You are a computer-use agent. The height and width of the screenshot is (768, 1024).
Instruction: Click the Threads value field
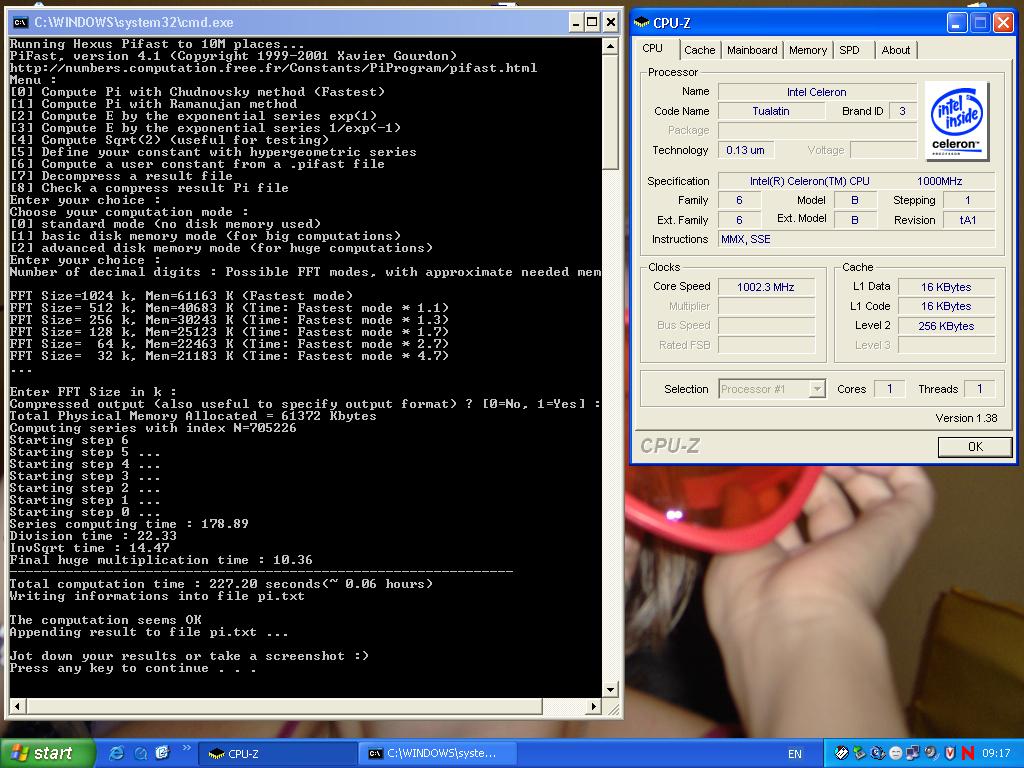[979, 389]
